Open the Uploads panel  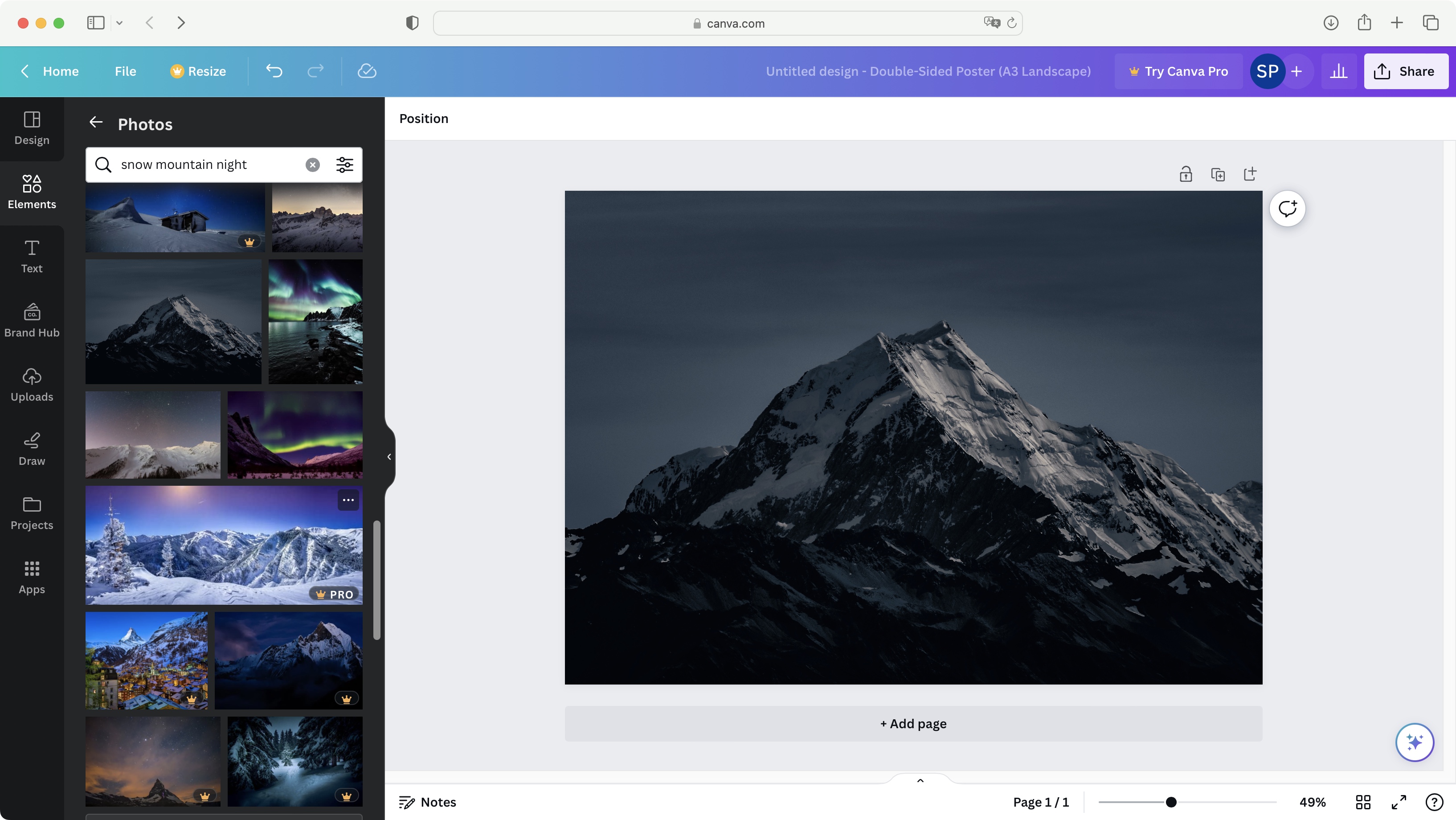(x=31, y=384)
